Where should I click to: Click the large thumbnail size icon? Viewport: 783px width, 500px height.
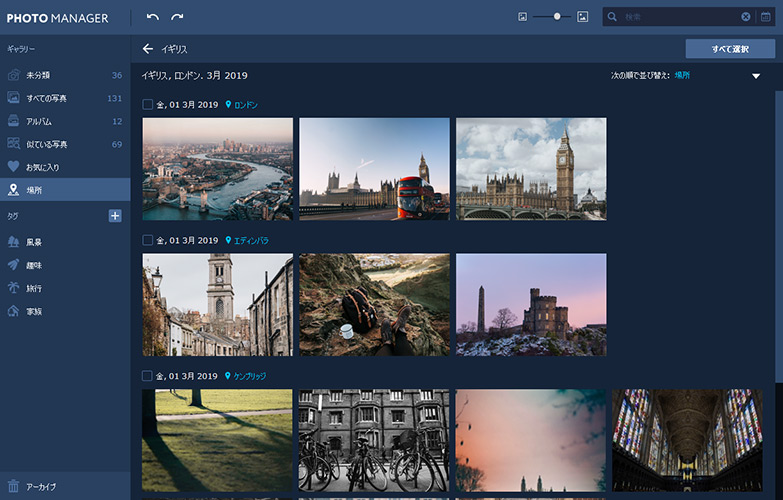click(x=582, y=17)
